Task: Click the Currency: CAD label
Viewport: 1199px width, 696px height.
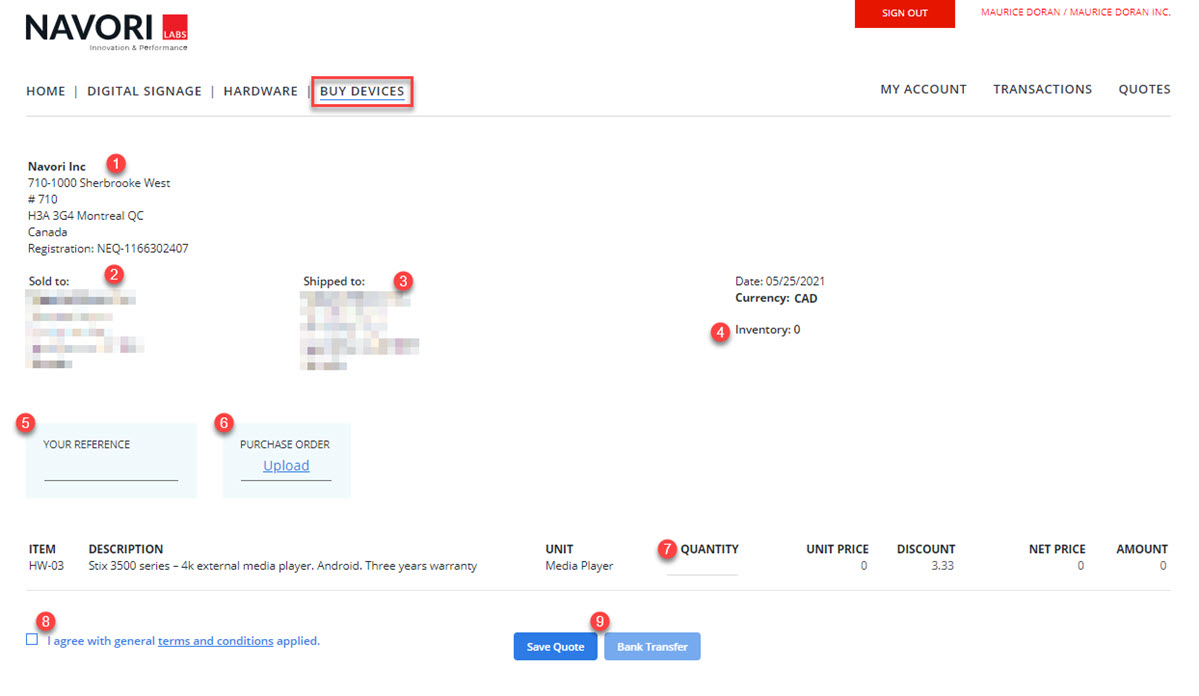Action: (x=776, y=298)
